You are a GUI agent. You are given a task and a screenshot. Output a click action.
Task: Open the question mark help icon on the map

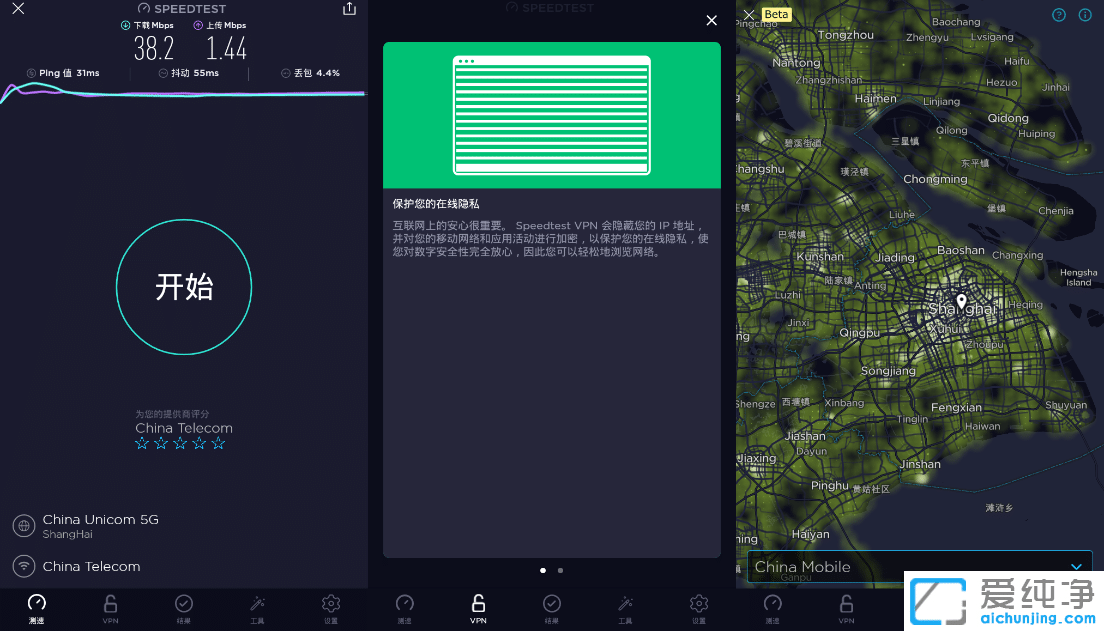coord(1059,15)
